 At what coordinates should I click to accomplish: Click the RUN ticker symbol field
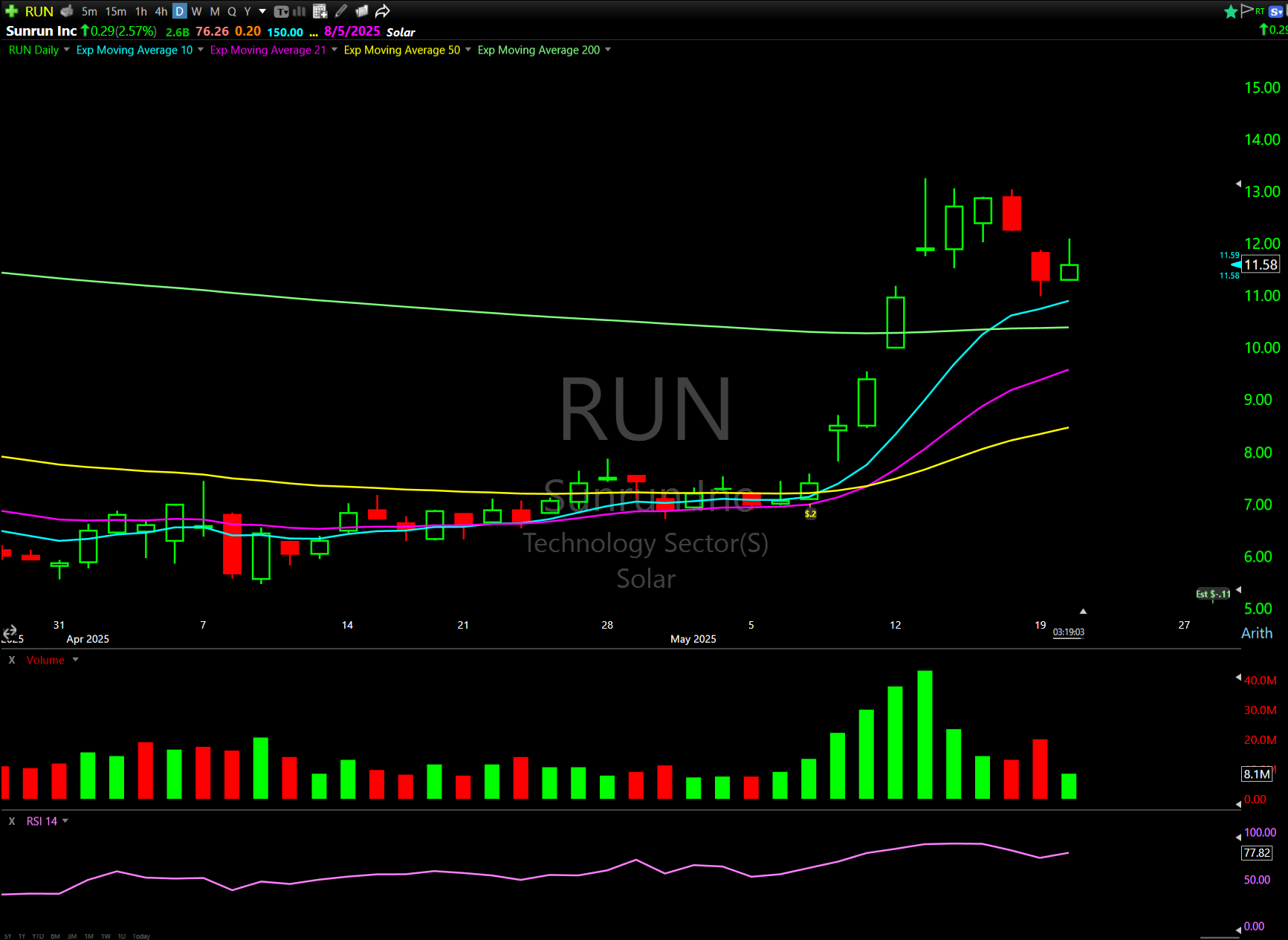pyautogui.click(x=39, y=11)
